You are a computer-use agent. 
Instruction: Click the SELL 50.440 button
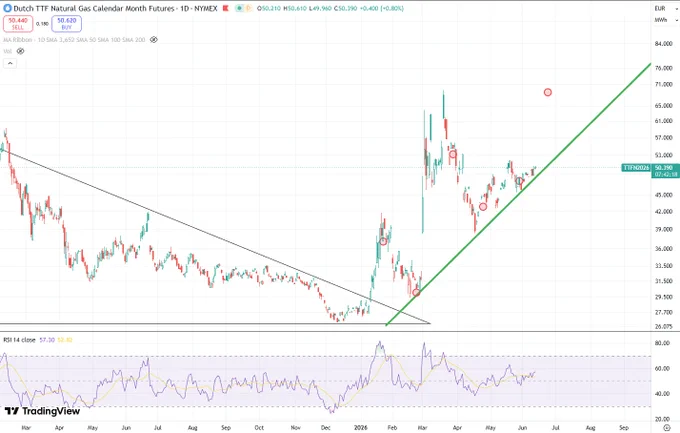coord(18,24)
